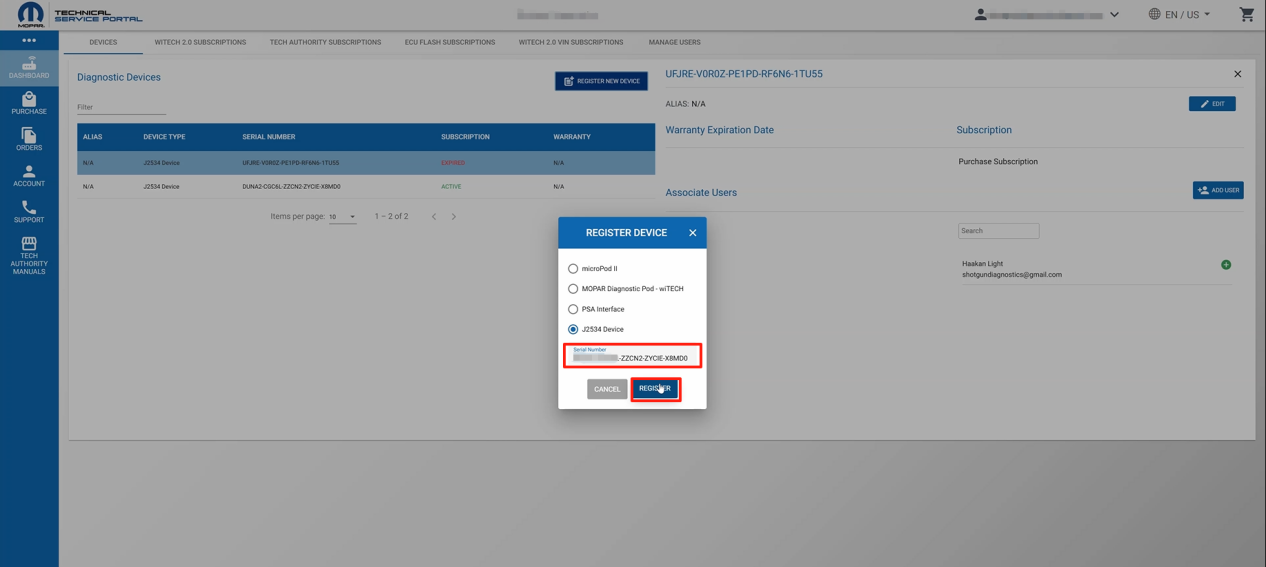Image resolution: width=1266 pixels, height=567 pixels.
Task: Close the Register Device dialog
Action: tap(692, 233)
